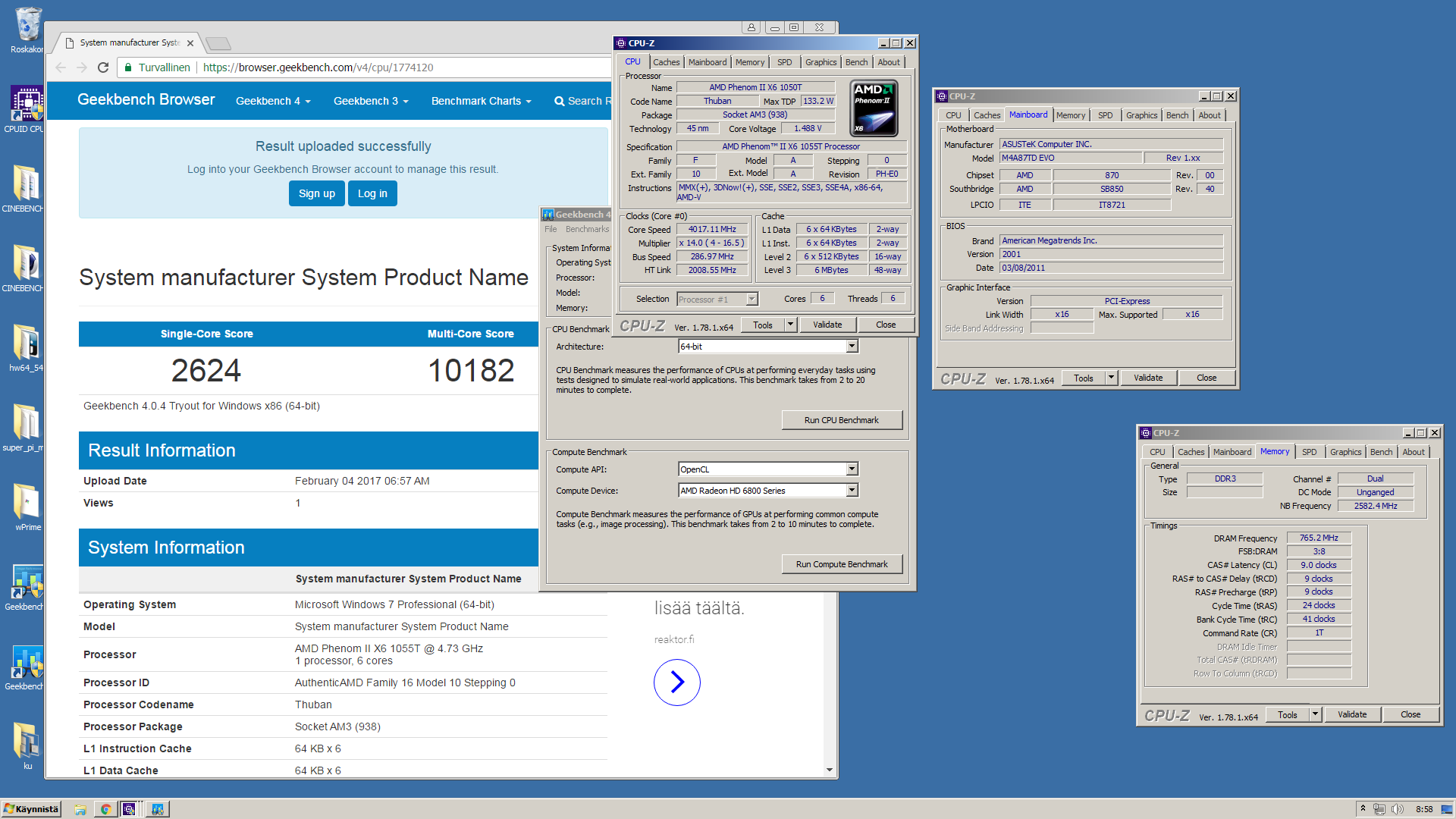
Task: Open the Geekbench File menu
Action: [551, 229]
